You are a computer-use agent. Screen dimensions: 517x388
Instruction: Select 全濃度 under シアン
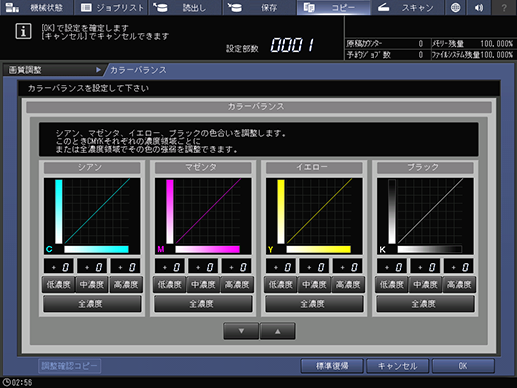tap(92, 304)
